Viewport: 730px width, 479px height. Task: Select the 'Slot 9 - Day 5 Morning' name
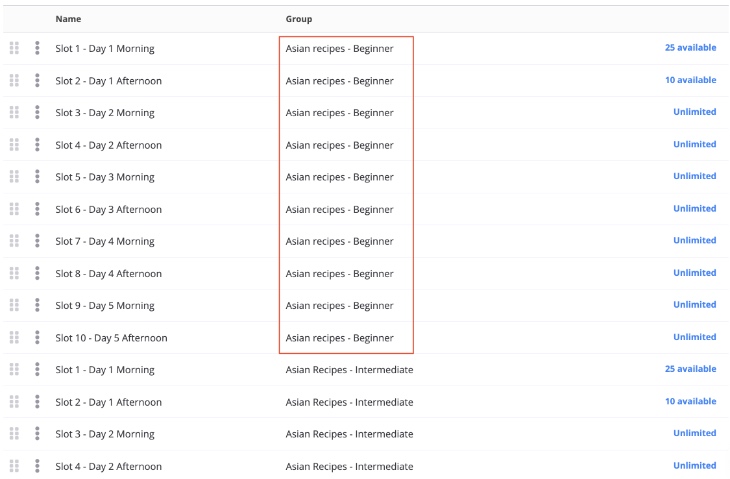[x=105, y=305]
